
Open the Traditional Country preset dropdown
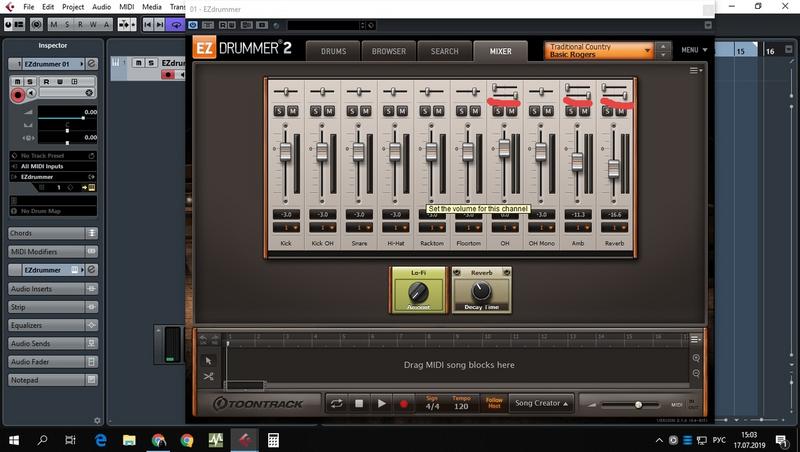[598, 51]
